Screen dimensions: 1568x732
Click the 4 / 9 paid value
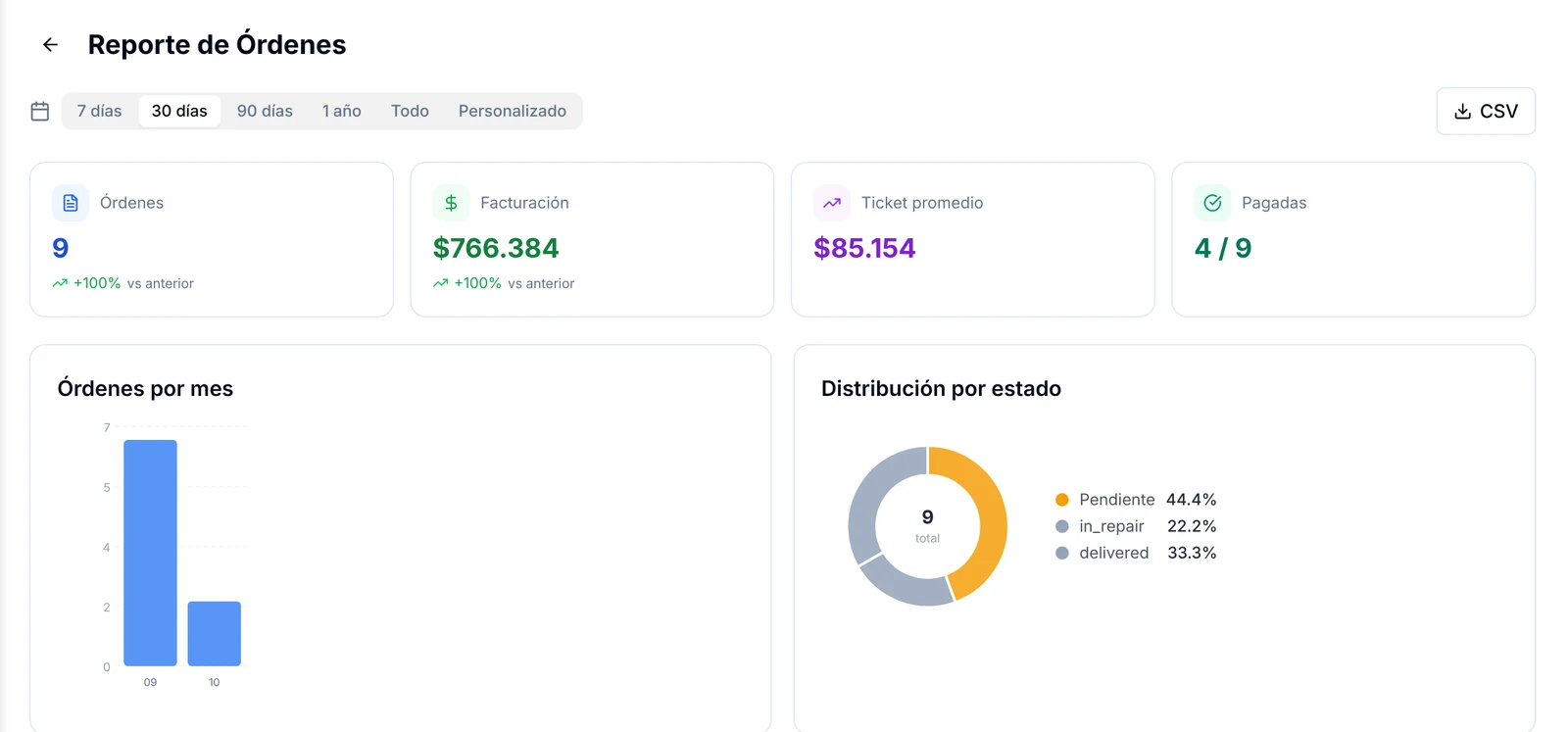[x=1223, y=248]
